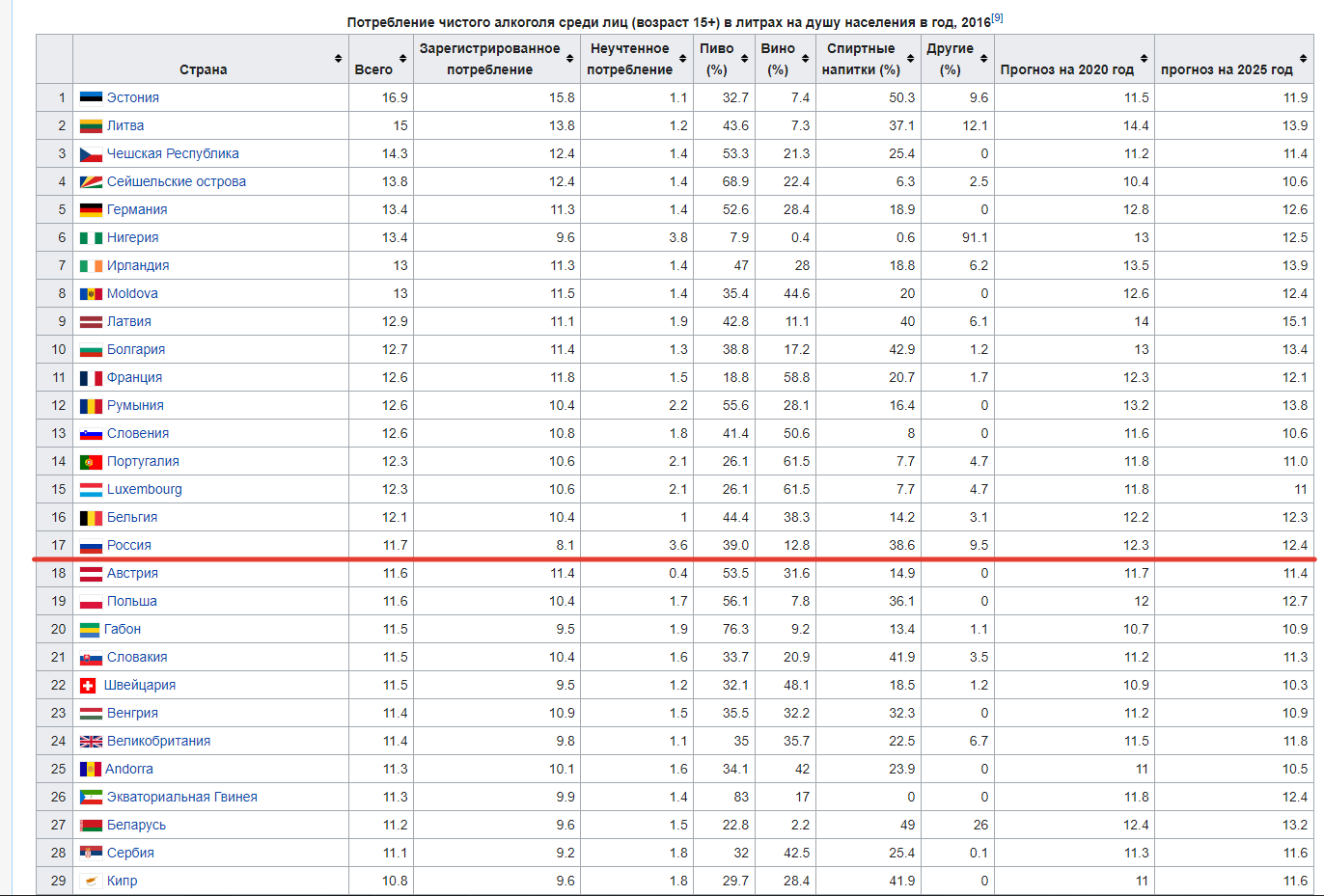Sort by Вино (%) column

tap(805, 59)
